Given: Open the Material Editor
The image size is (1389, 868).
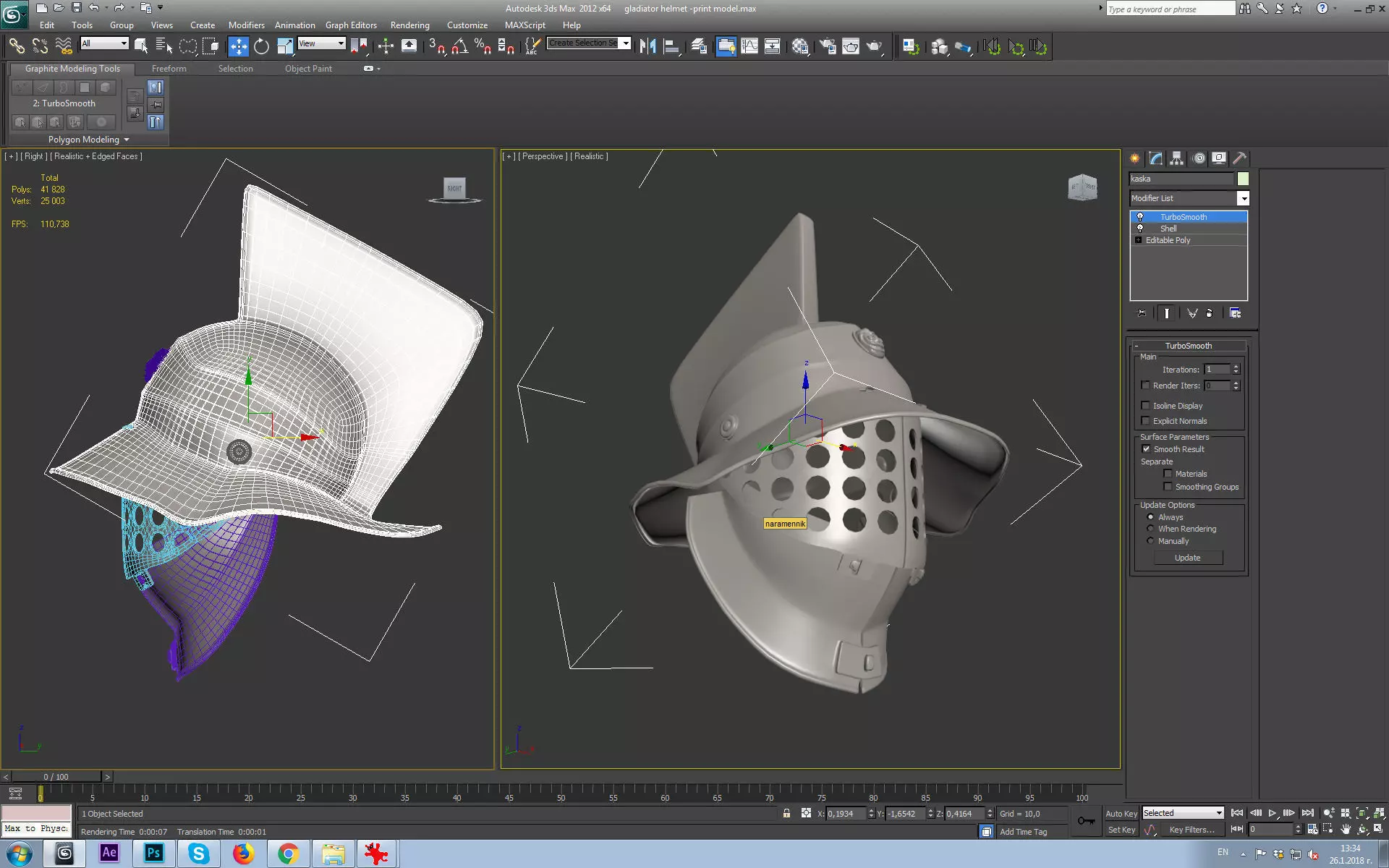Looking at the screenshot, I should point(800,47).
